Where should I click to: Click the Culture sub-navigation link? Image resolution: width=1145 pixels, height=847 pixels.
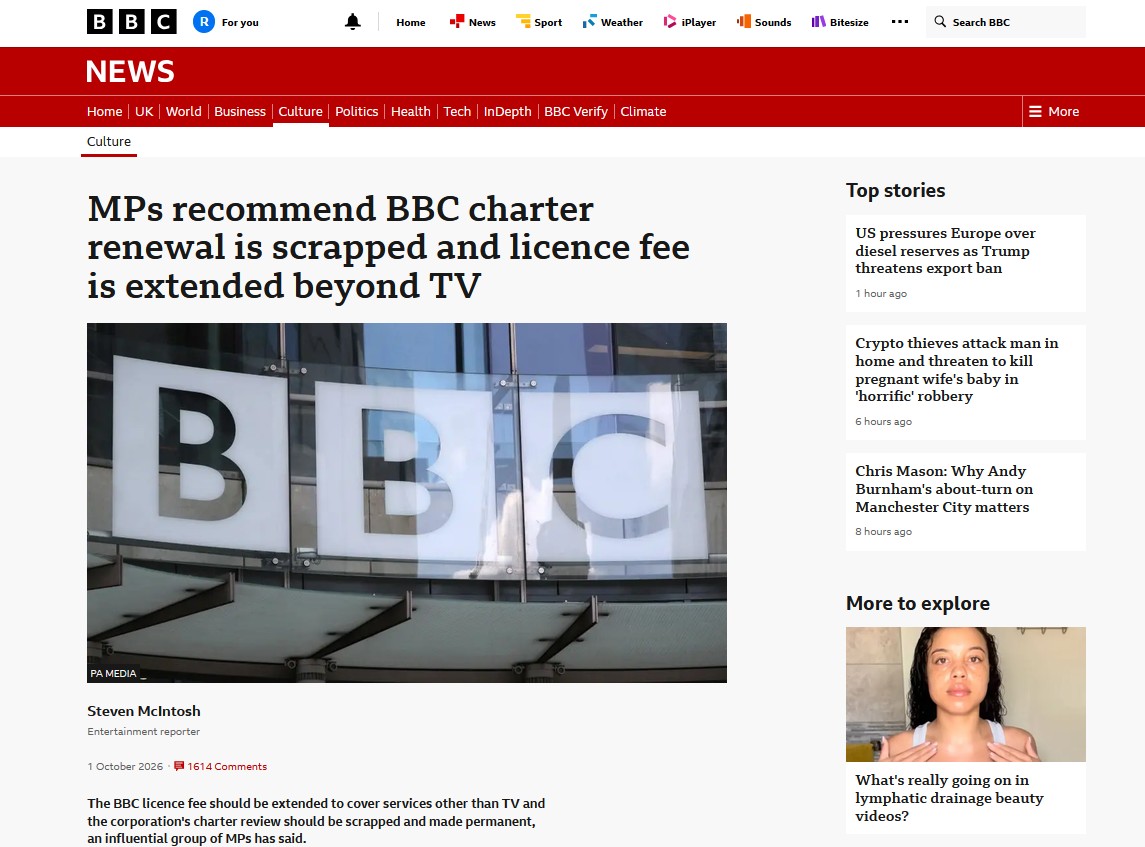point(109,142)
